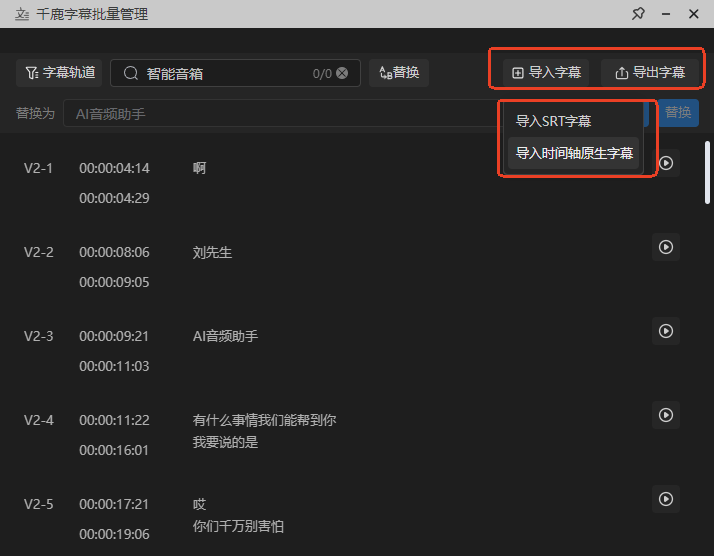Click the V2-5 row label
The width and height of the screenshot is (714, 556).
[38, 504]
